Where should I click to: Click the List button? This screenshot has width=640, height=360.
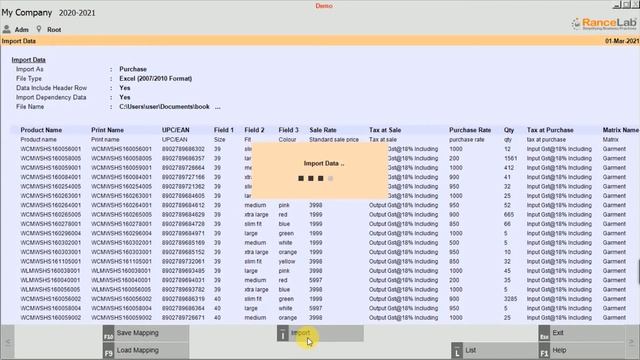pos(494,351)
